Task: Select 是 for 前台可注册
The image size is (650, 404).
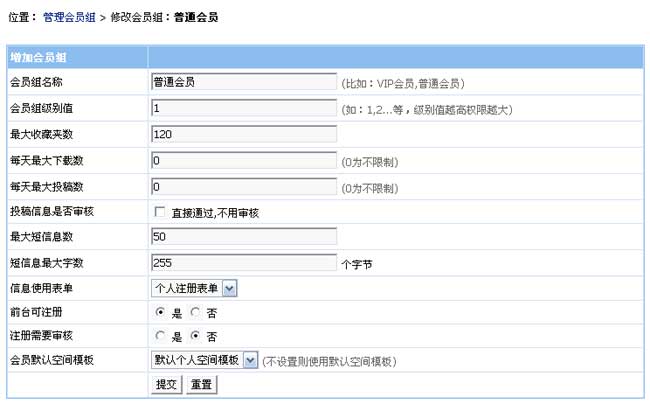Action: (x=159, y=312)
